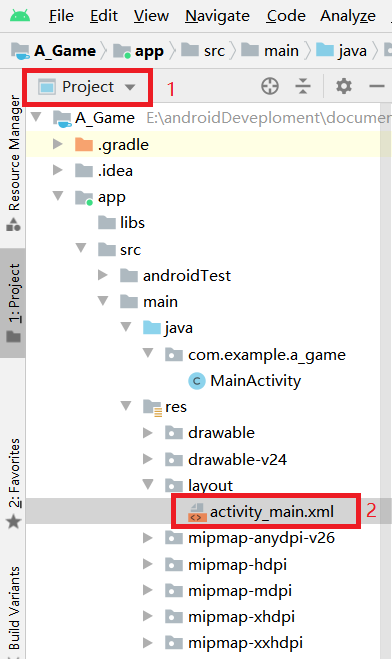Viewport: 392px width, 659px height.
Task: Click the MainActivity class C icon
Action: click(196, 381)
